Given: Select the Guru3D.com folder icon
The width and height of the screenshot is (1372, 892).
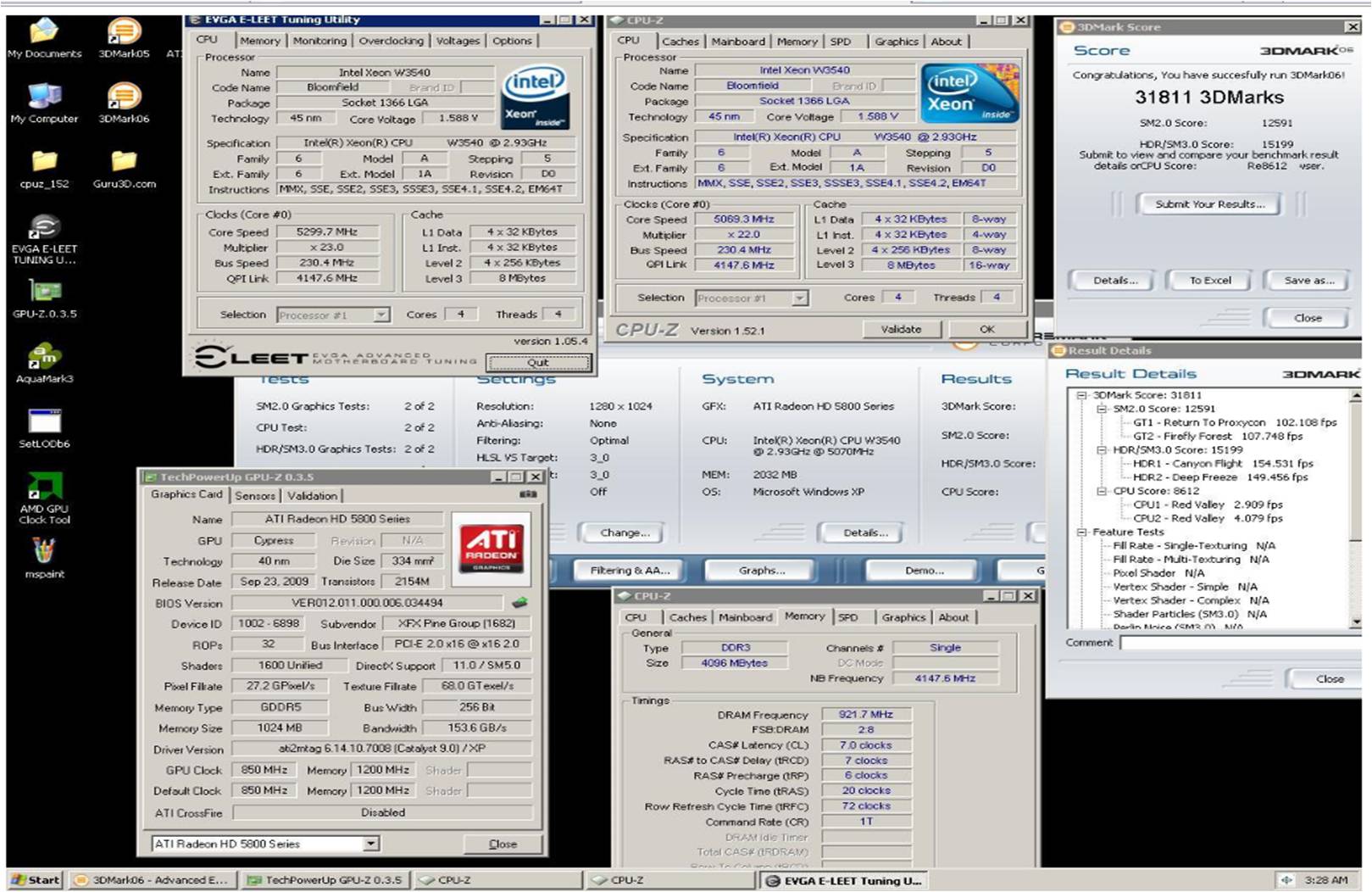Looking at the screenshot, I should (x=124, y=169).
